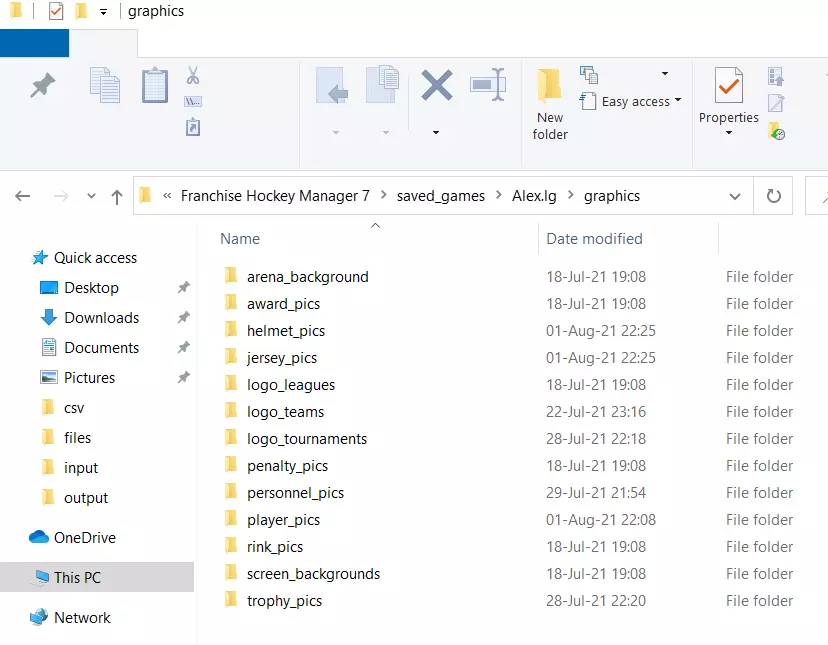828x645 pixels.
Task: Open Properties dropdown arrow
Action: coord(729,133)
